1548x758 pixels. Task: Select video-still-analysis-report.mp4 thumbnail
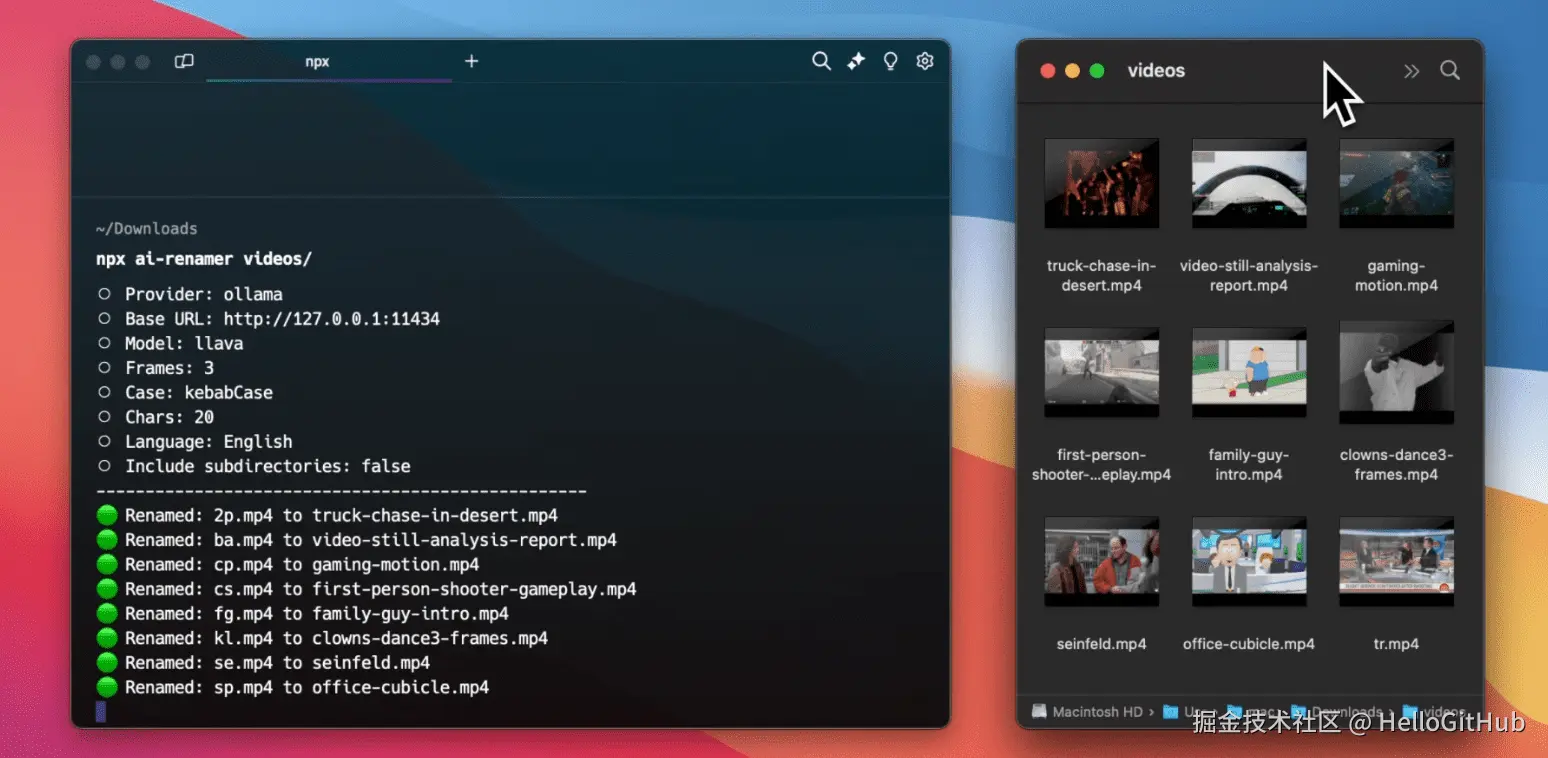coord(1249,184)
